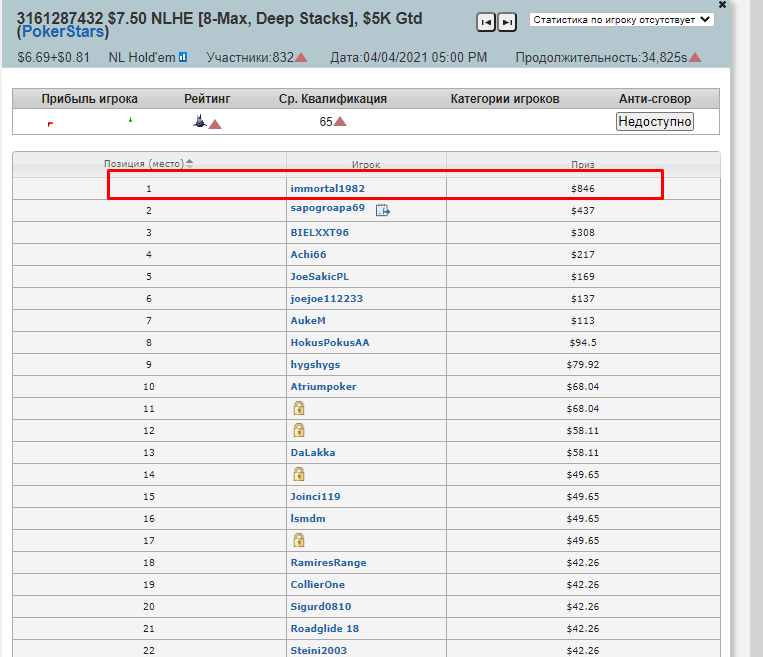Click the ship icon under Рейтинг

pos(200,121)
